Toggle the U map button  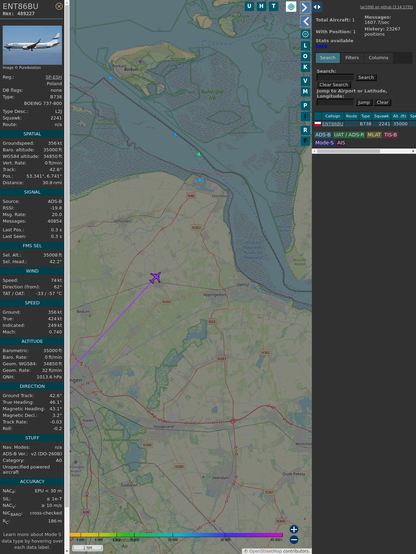[249, 6]
